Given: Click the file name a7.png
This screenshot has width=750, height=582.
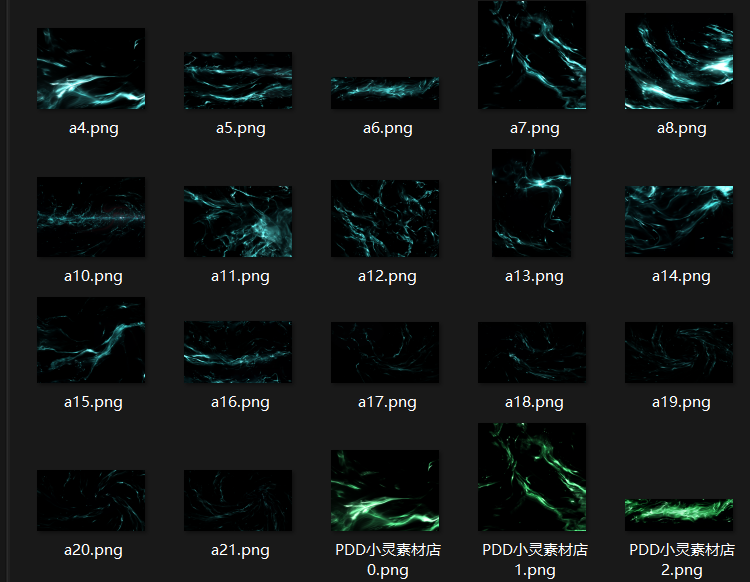Looking at the screenshot, I should point(534,128).
